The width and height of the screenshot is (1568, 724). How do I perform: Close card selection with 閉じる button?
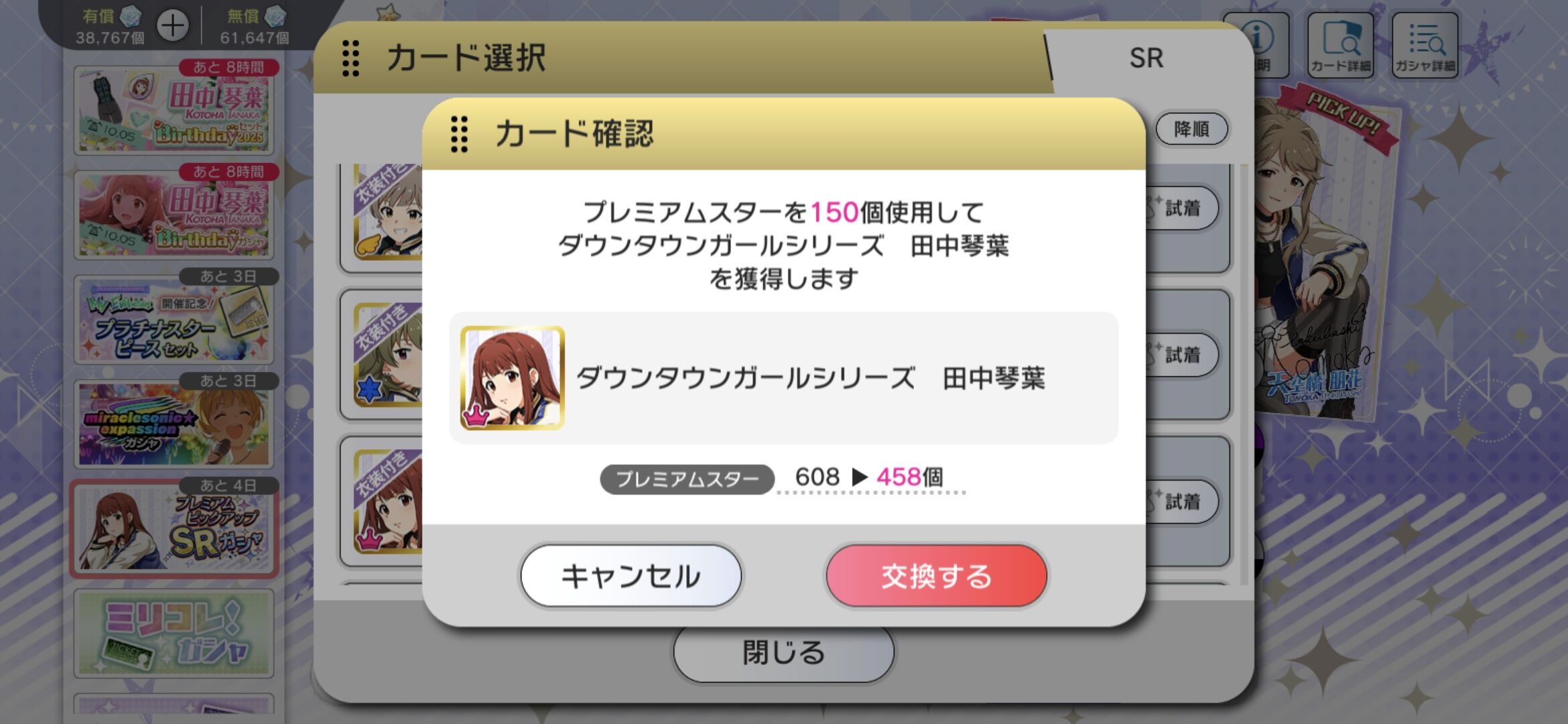[x=783, y=652]
